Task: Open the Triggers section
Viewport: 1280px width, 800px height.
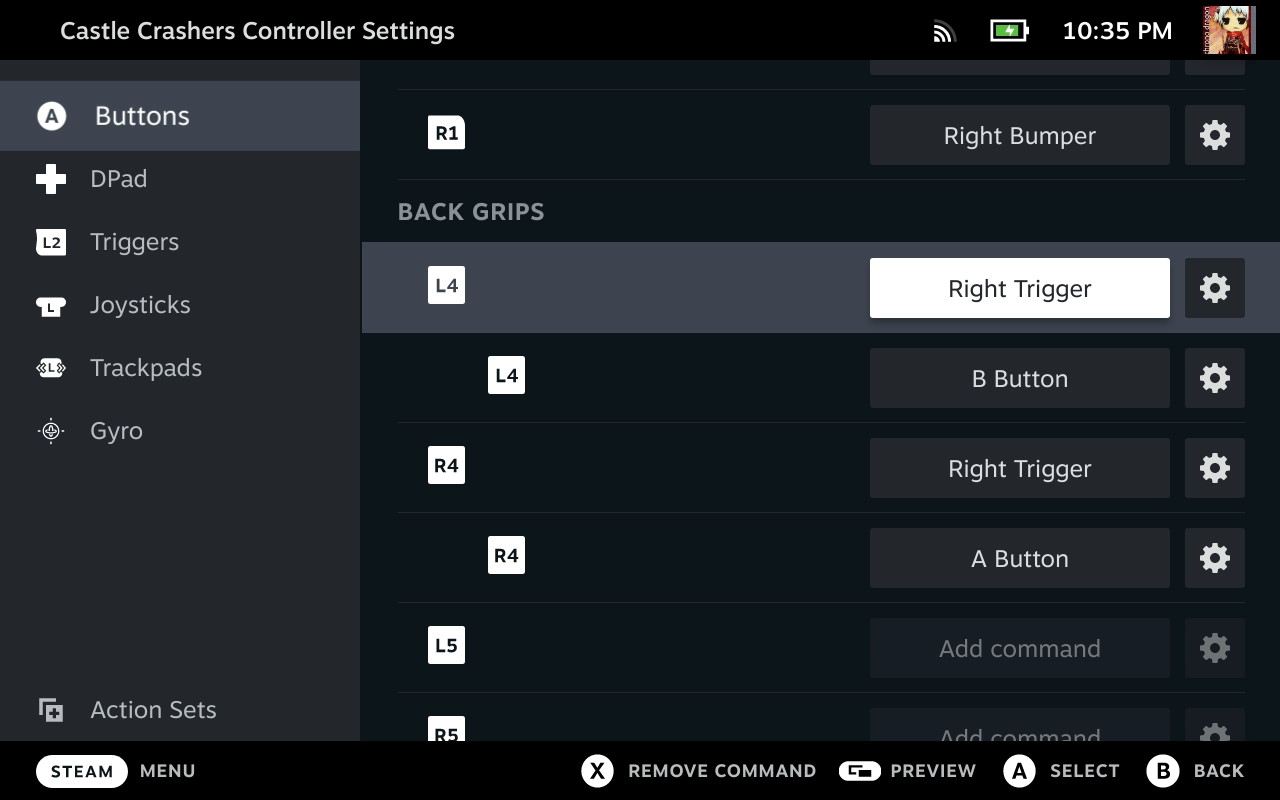Action: [134, 242]
